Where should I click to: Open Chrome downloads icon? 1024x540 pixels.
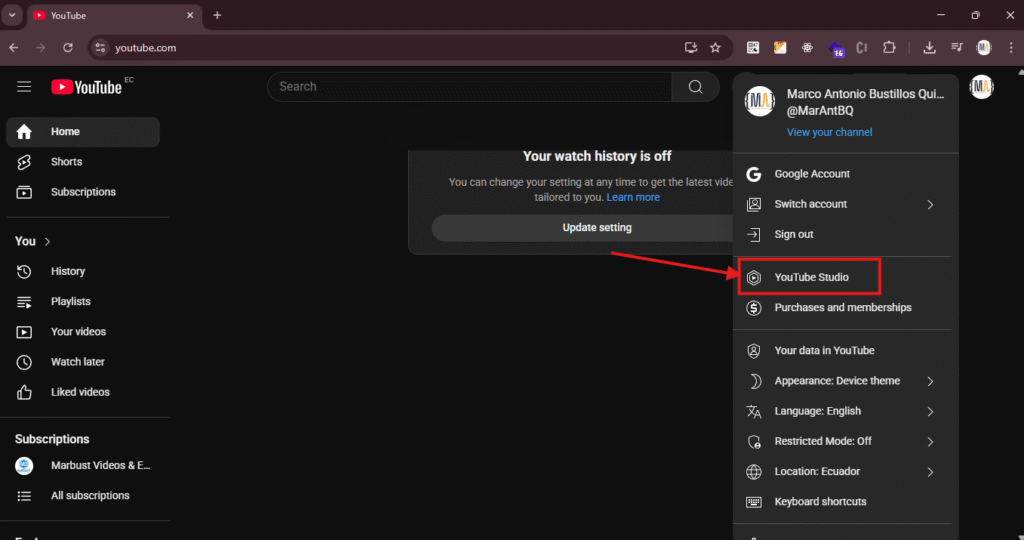929,47
